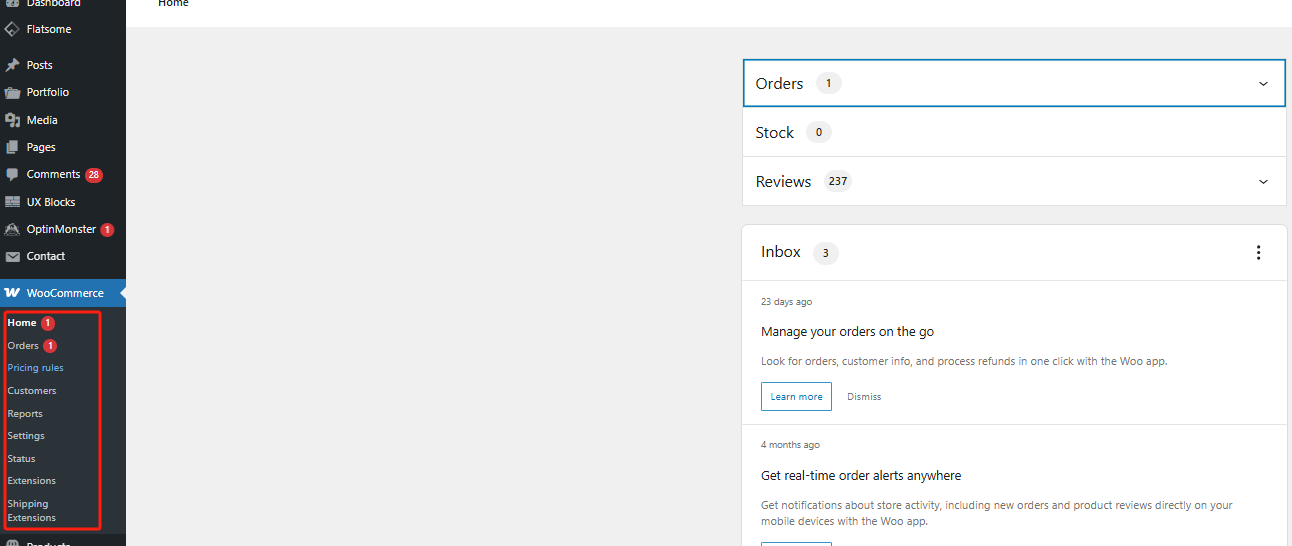Click Learn more on orders message
This screenshot has width=1292, height=546.
pos(796,397)
